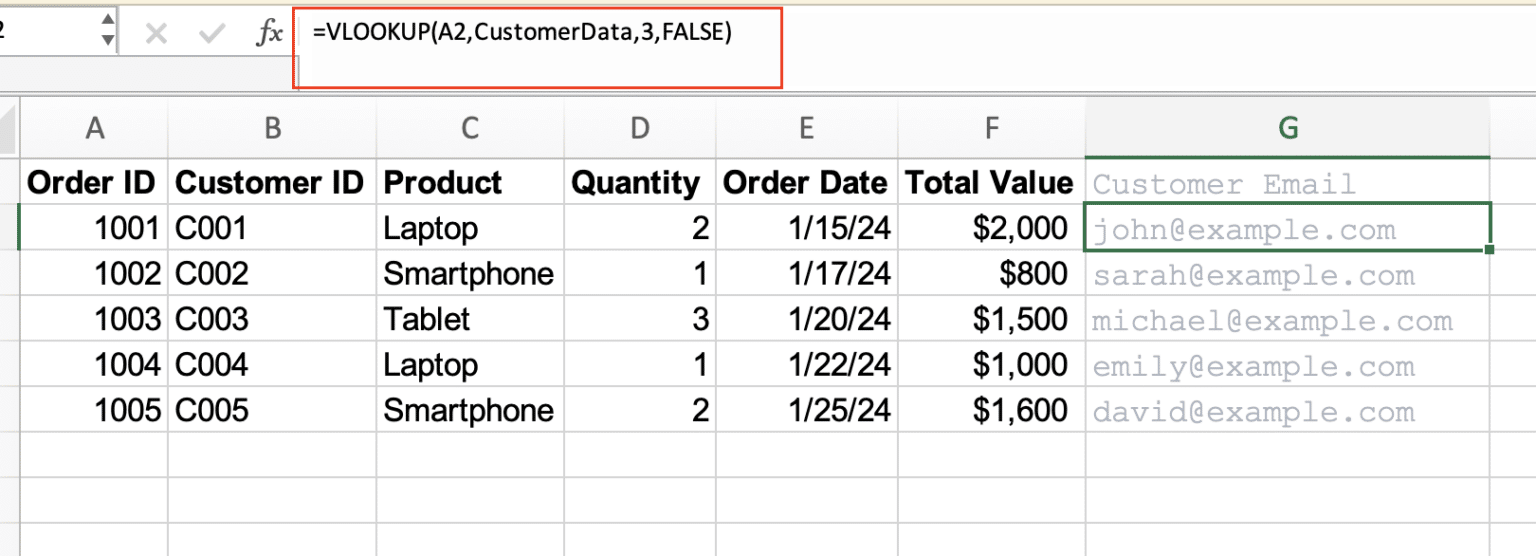Click the david@example.com cell
Image resolution: width=1536 pixels, height=556 pixels.
tap(1288, 410)
